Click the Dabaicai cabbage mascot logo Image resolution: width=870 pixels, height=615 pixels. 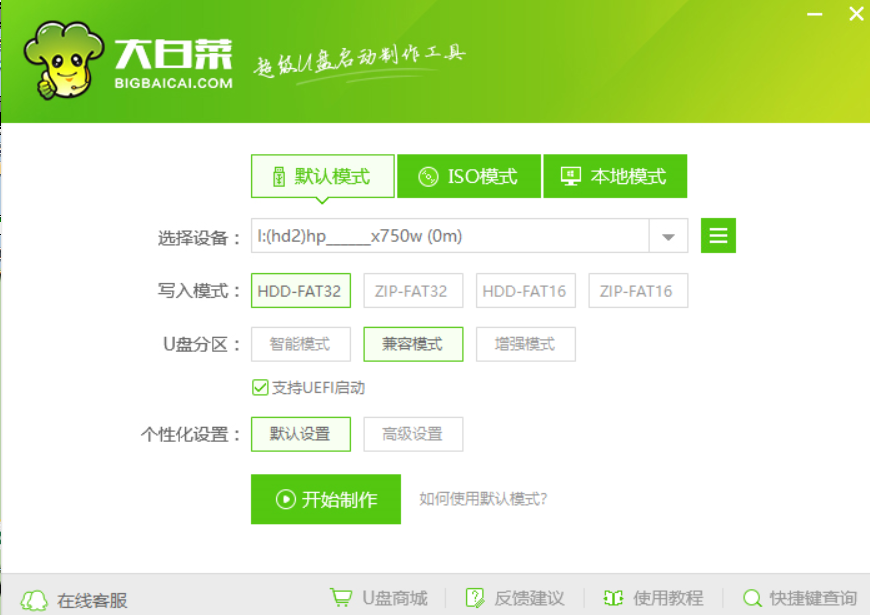click(x=64, y=60)
